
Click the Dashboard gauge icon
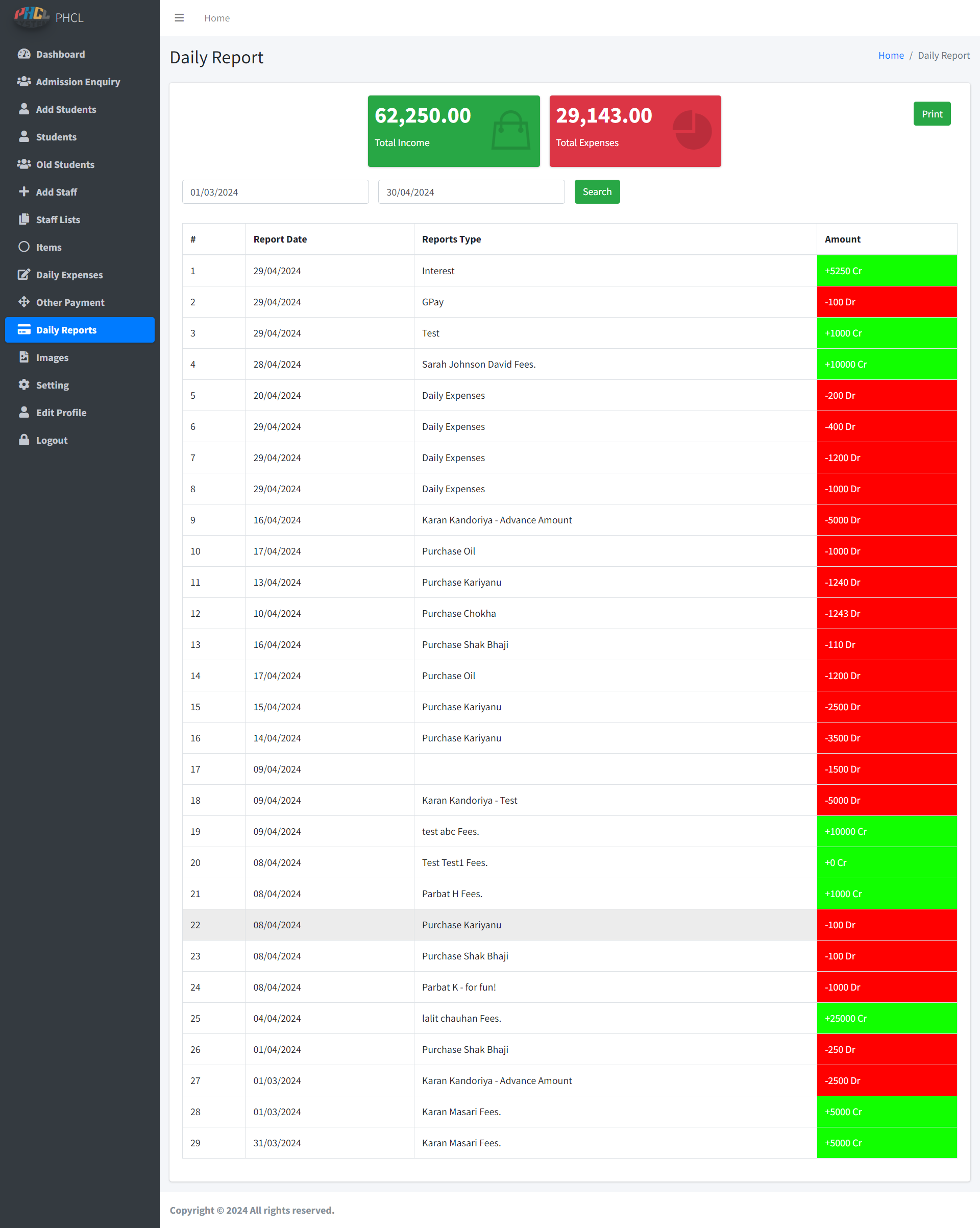pos(24,54)
